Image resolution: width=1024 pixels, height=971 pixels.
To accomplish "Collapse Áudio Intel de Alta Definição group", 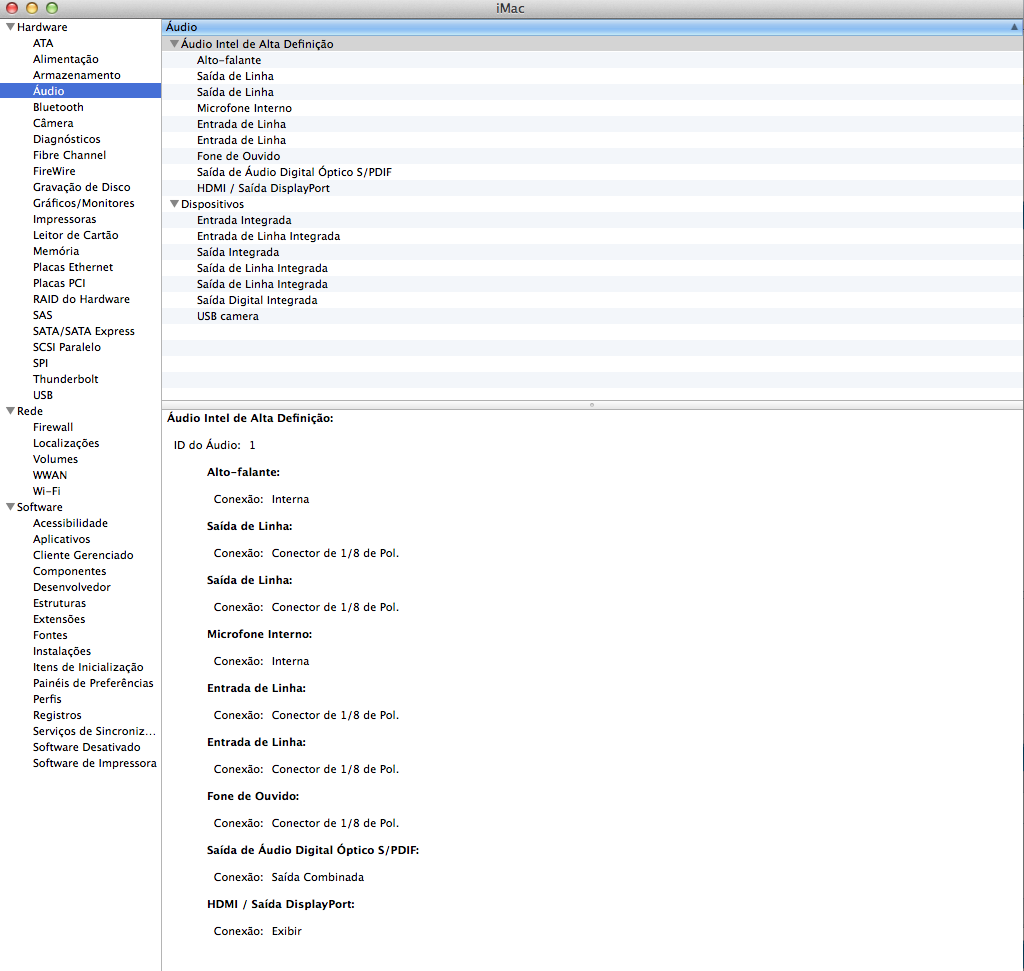I will 174,44.
